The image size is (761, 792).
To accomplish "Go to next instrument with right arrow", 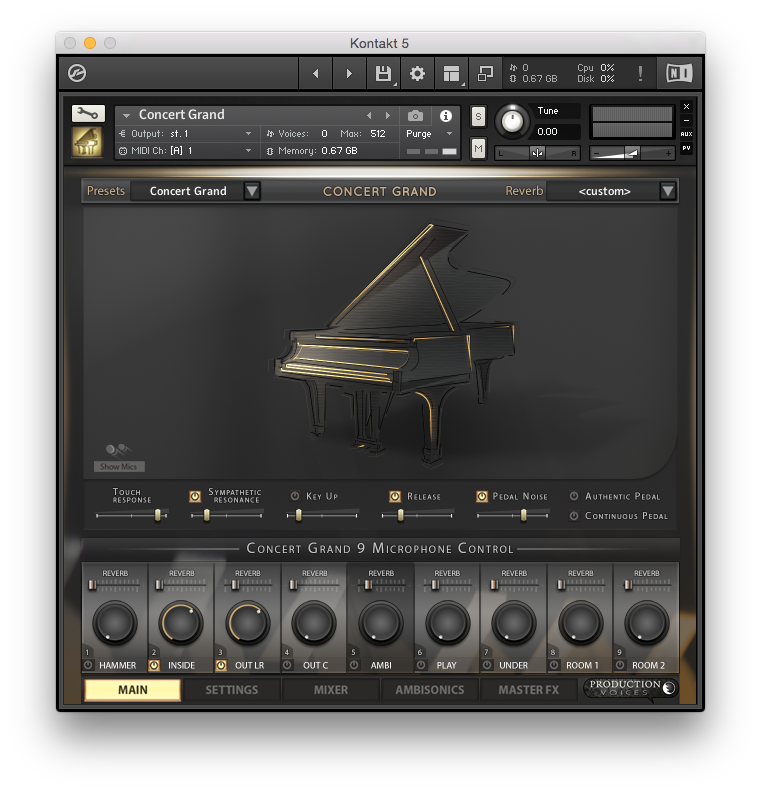I will click(x=349, y=74).
